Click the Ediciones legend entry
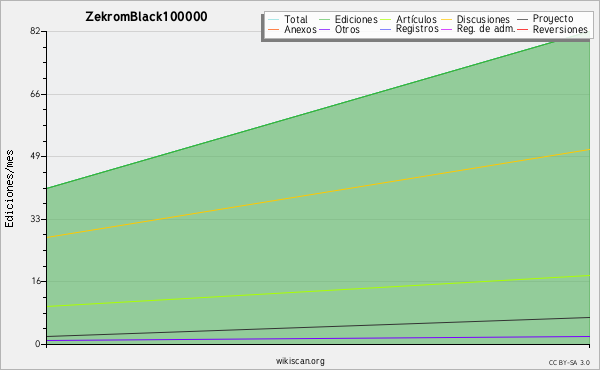600x370 pixels. coord(348,19)
